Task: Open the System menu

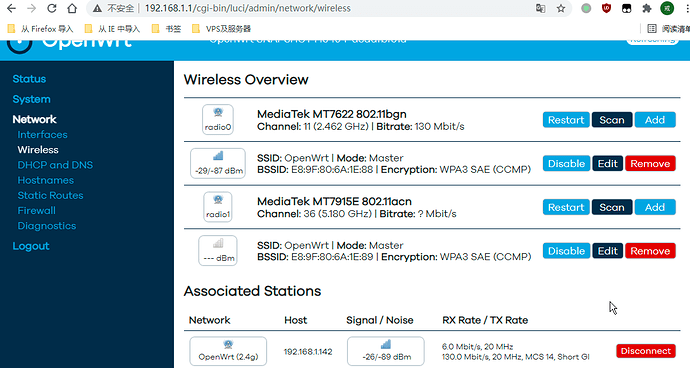Action: click(31, 99)
